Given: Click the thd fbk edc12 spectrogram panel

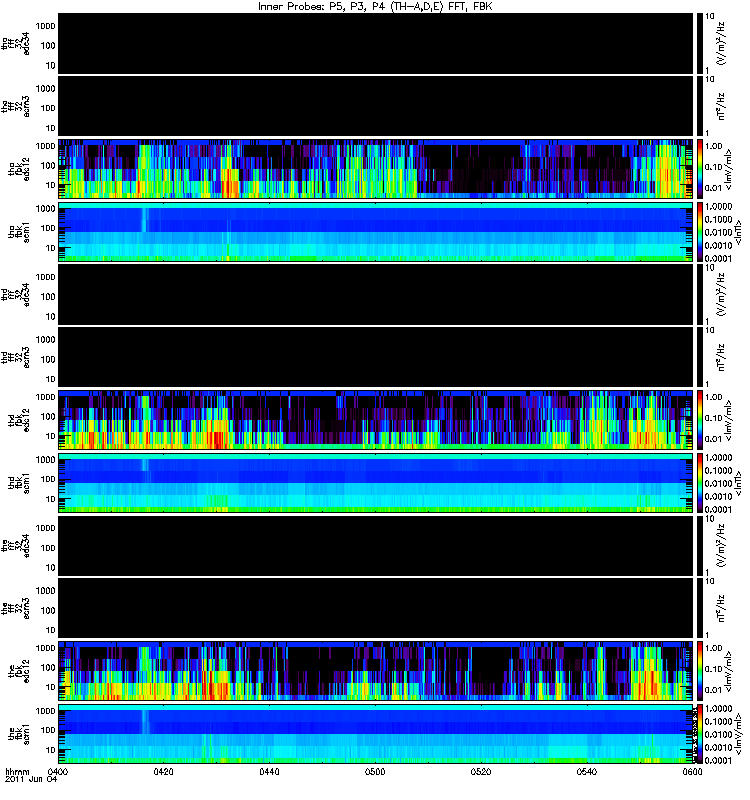Looking at the screenshot, I should point(376,420).
